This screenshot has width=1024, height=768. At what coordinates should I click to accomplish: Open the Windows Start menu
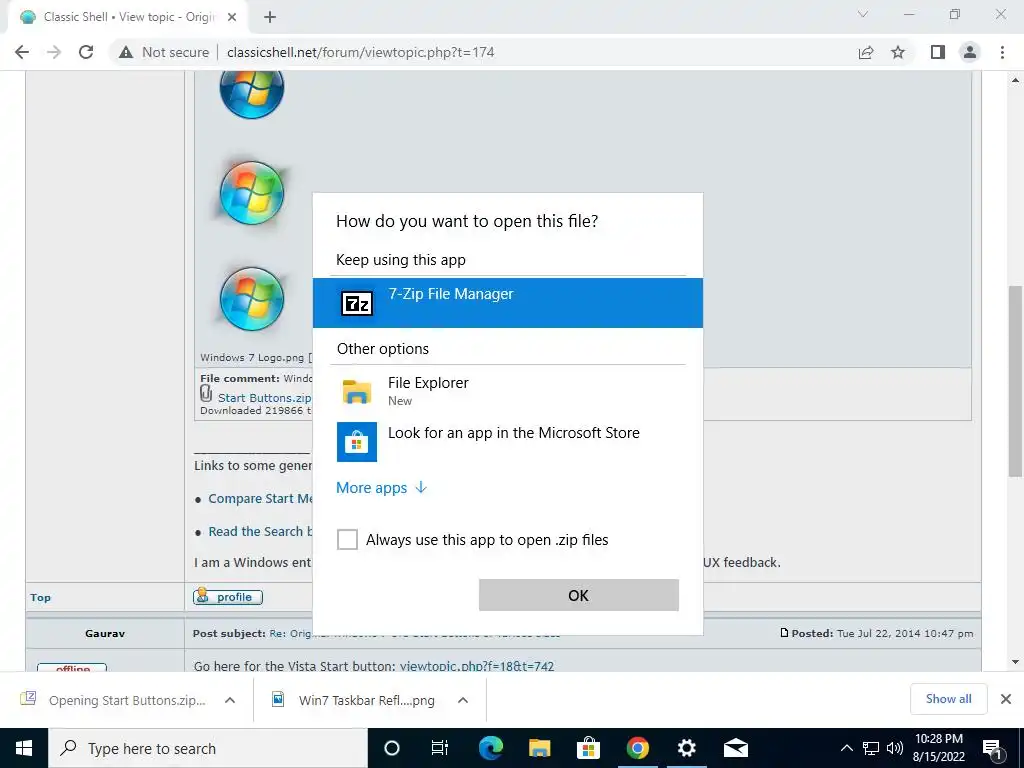[24, 748]
